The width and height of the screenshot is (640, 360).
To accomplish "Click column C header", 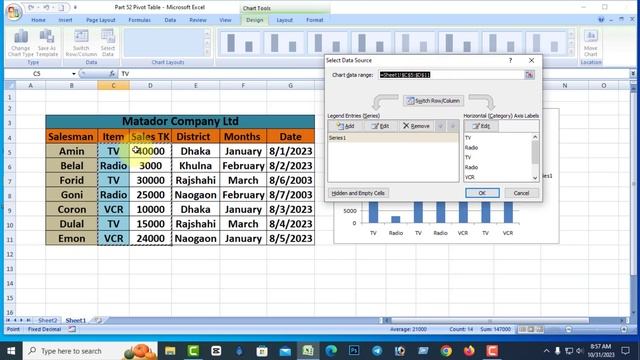I will click(113, 85).
